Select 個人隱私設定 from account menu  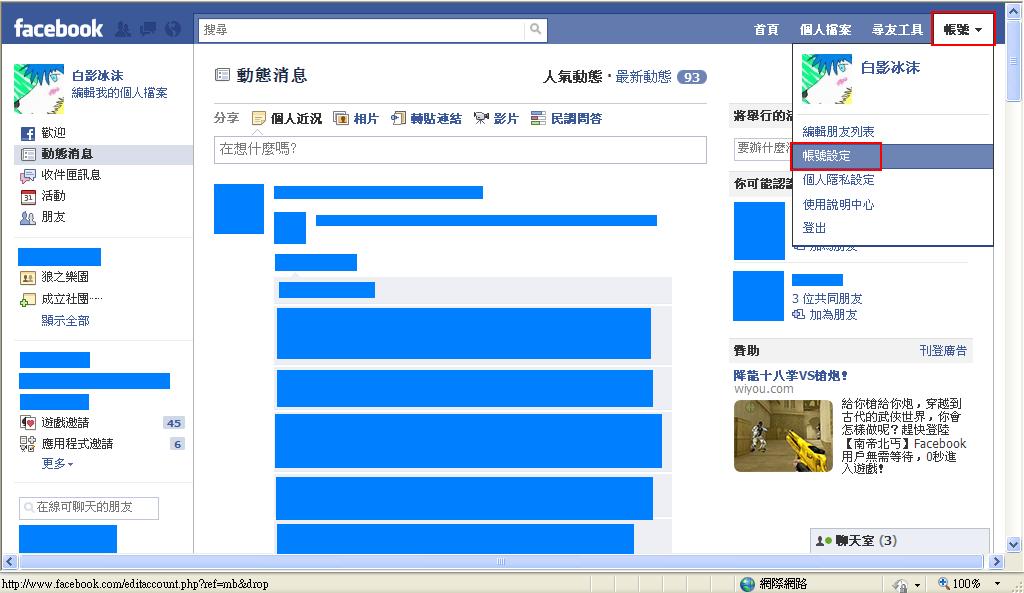coord(838,180)
